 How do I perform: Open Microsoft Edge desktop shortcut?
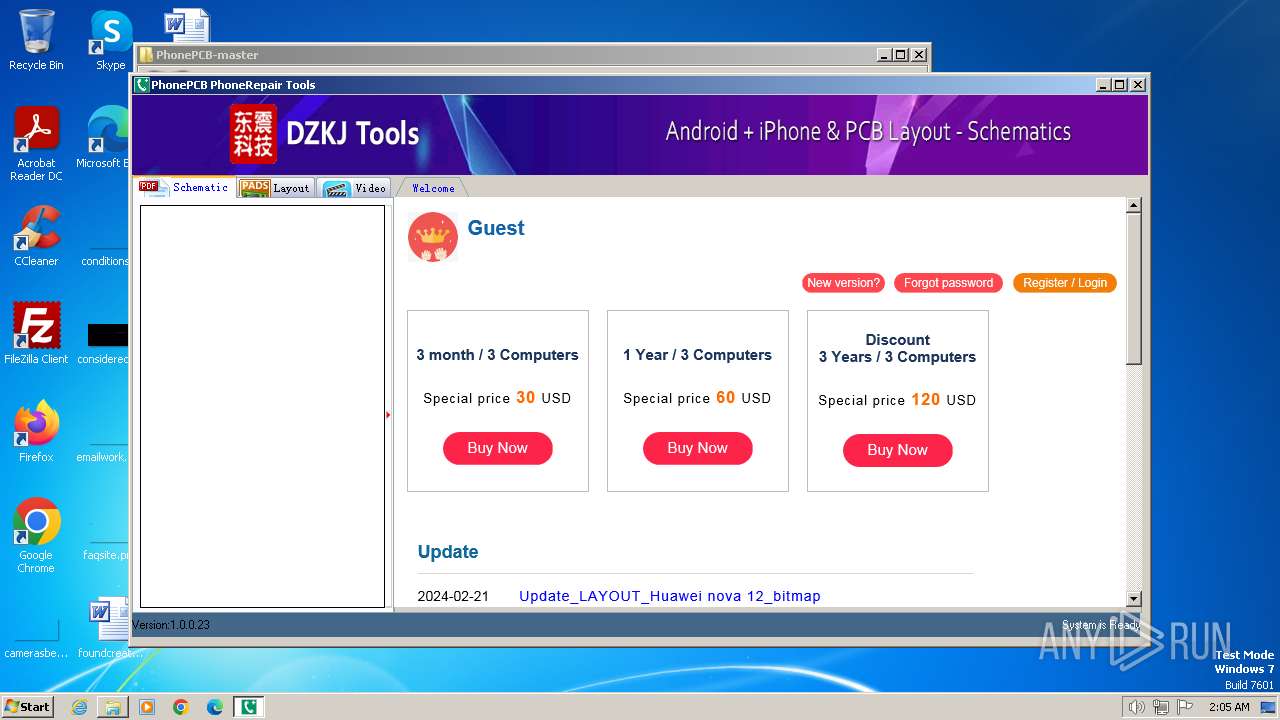pyautogui.click(x=108, y=138)
